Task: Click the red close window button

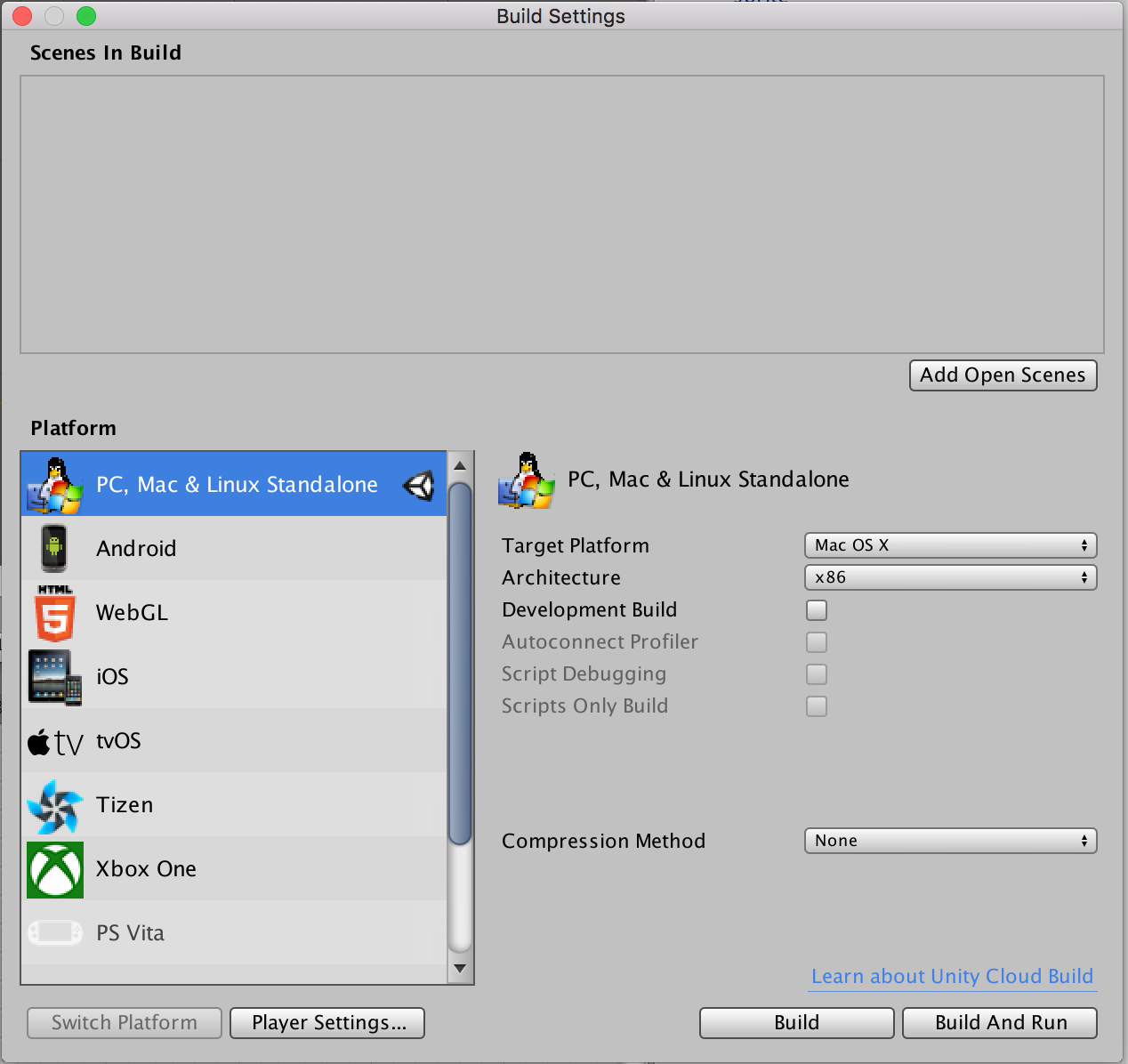Action: click(22, 16)
